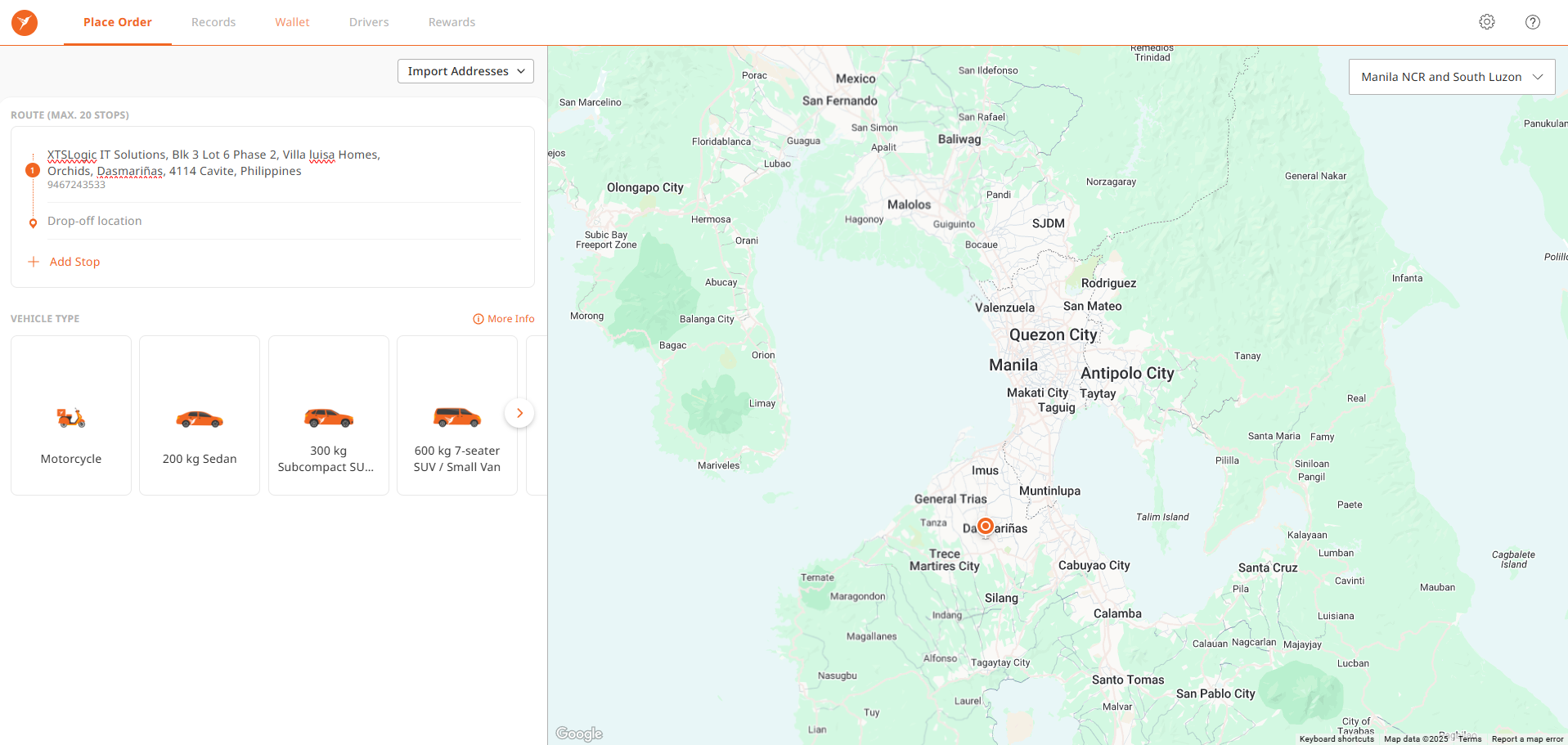Viewport: 1568px width, 745px height.
Task: Click the Tagaytay City map label
Action: pos(1000,662)
